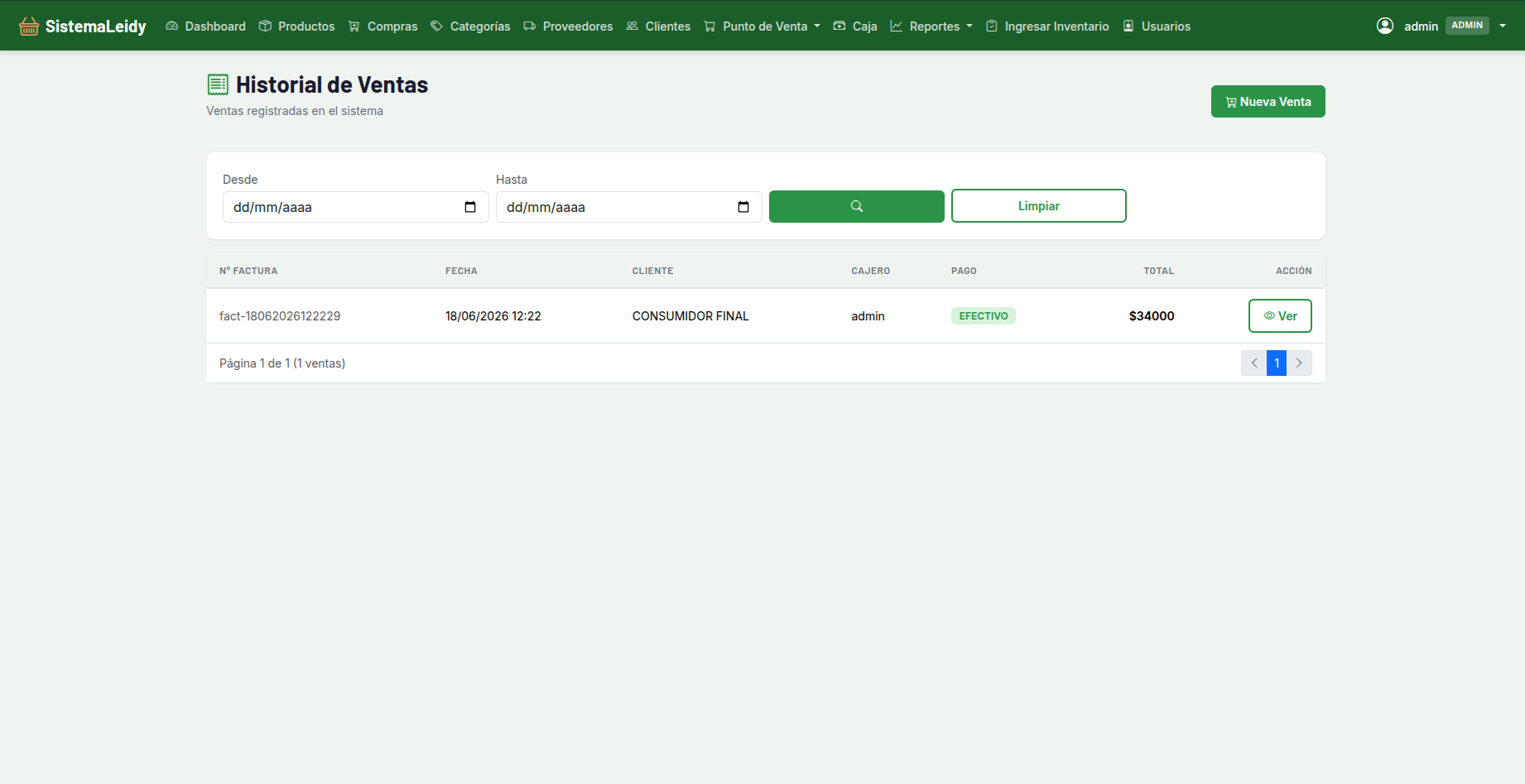
Task: Open the Usuarios page
Action: 1157,26
